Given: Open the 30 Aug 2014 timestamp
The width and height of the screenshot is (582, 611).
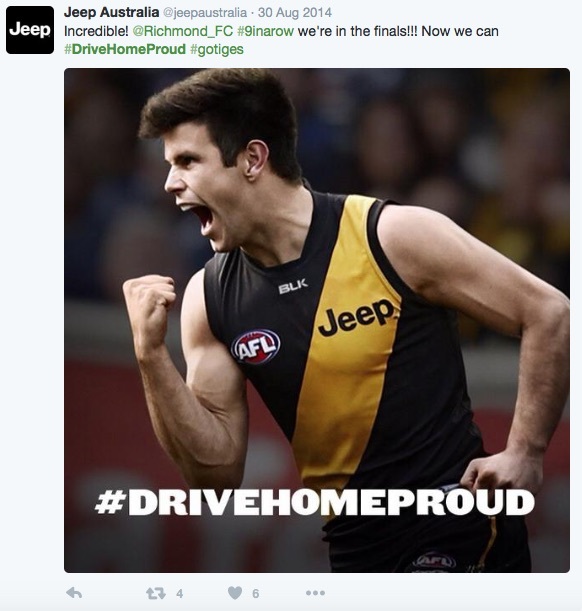Looking at the screenshot, I should 295,12.
